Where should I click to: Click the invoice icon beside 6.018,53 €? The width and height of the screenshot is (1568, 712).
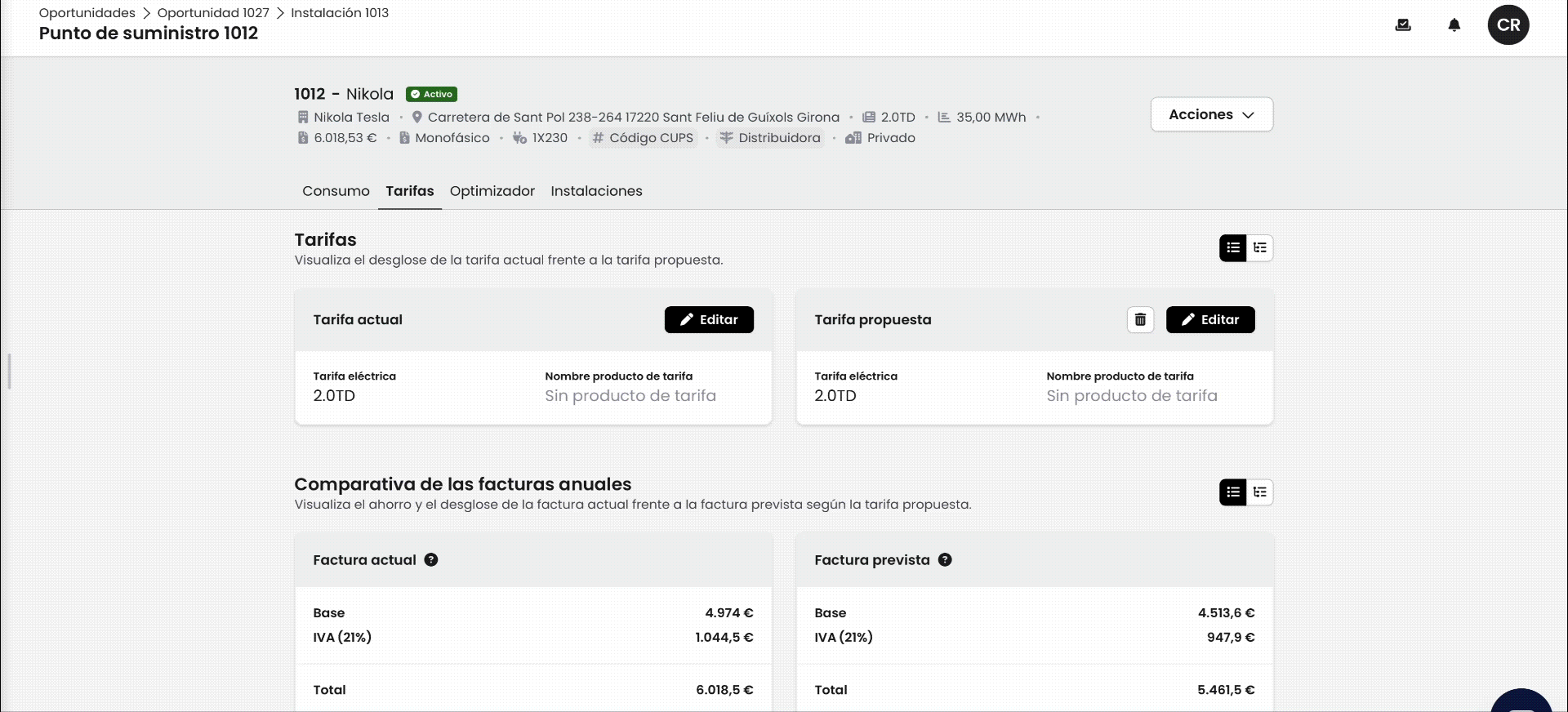(x=303, y=138)
